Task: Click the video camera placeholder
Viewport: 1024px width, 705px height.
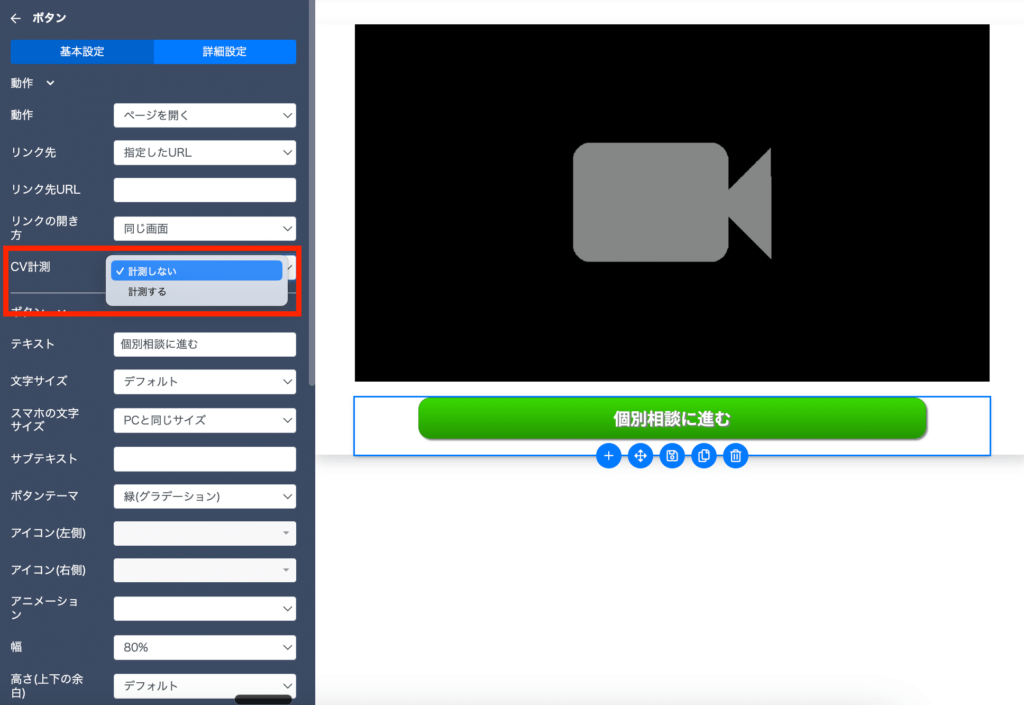Action: 672,202
